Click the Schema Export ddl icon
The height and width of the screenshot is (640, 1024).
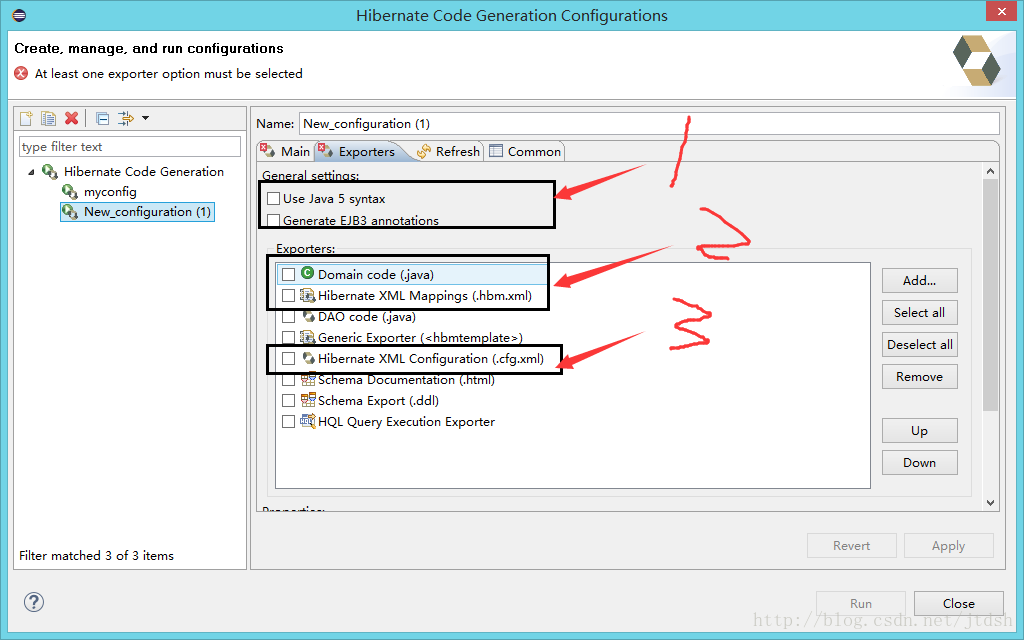[308, 400]
